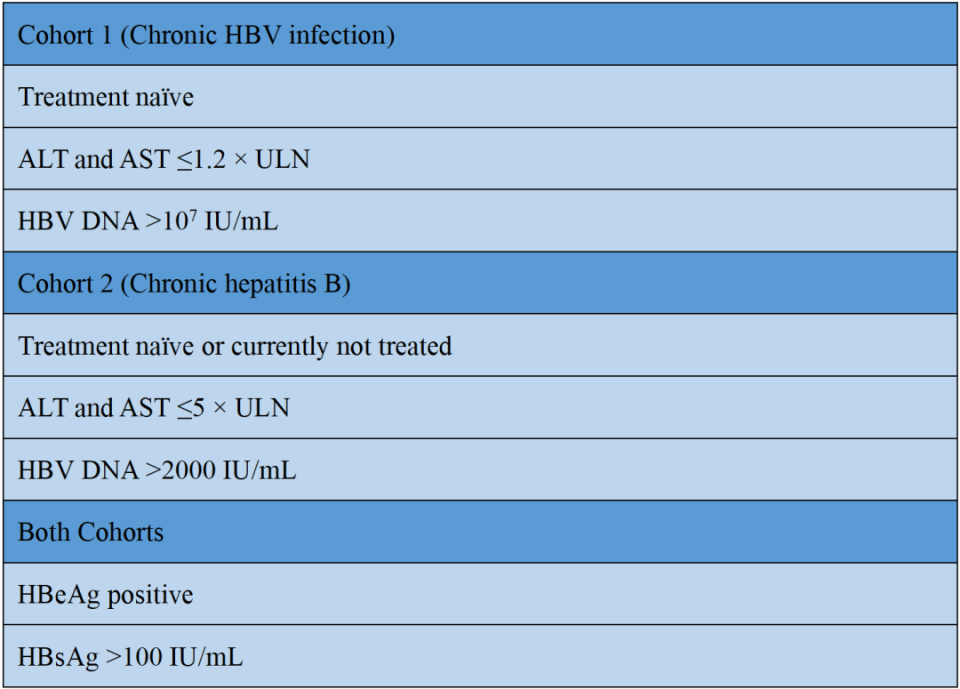Click the Cohort 1 header row

point(480,35)
